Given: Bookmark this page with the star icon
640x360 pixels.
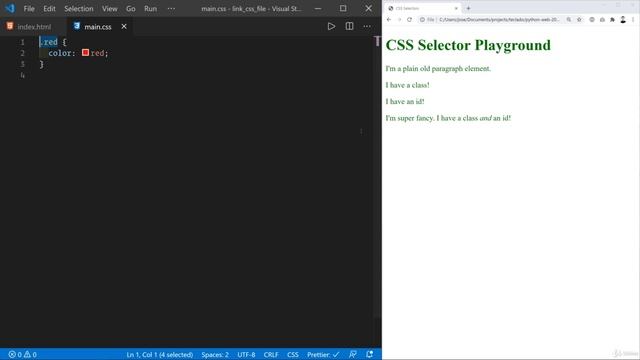Looking at the screenshot, I should (x=579, y=20).
